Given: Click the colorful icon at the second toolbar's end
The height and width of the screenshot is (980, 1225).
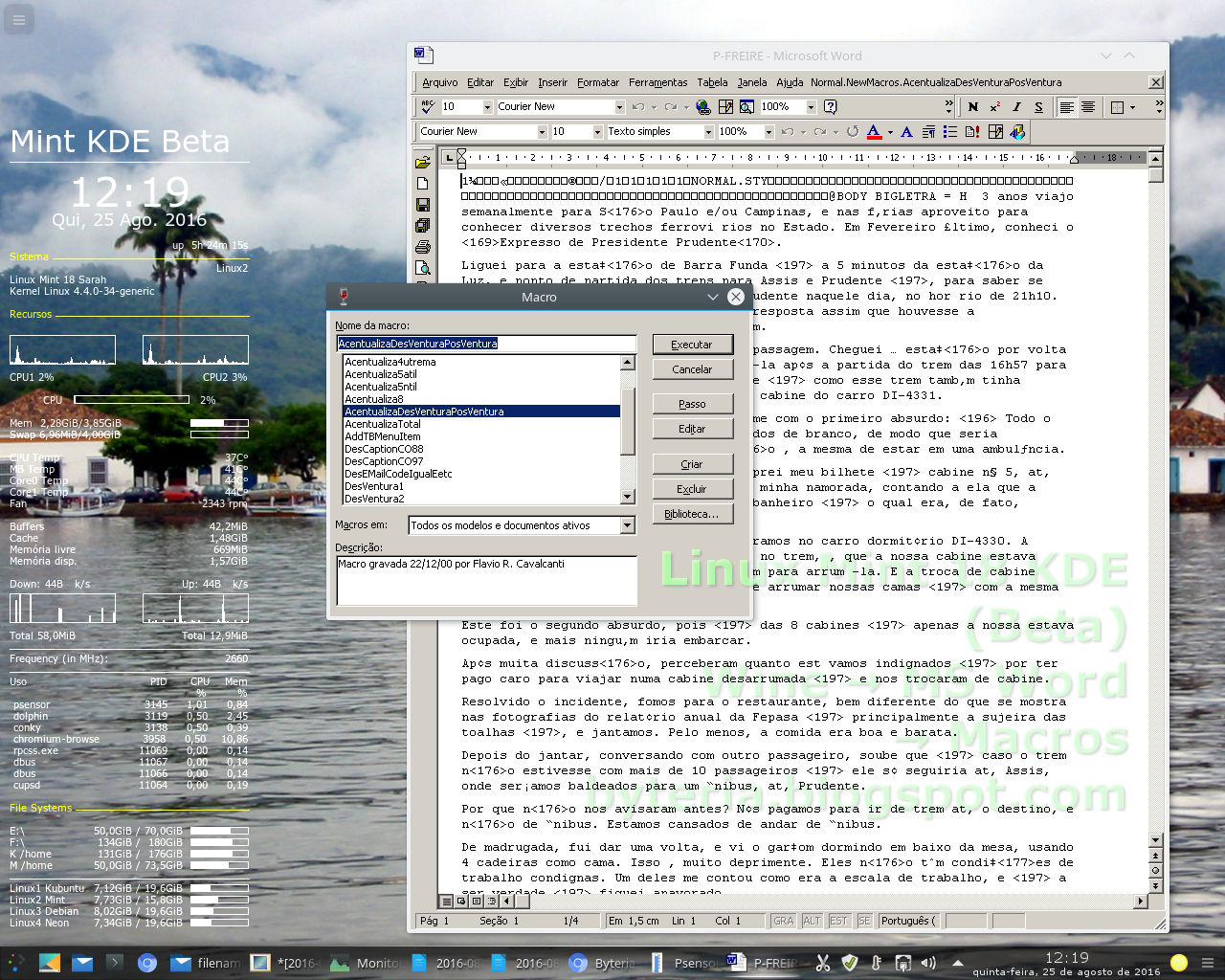Looking at the screenshot, I should click(1017, 131).
